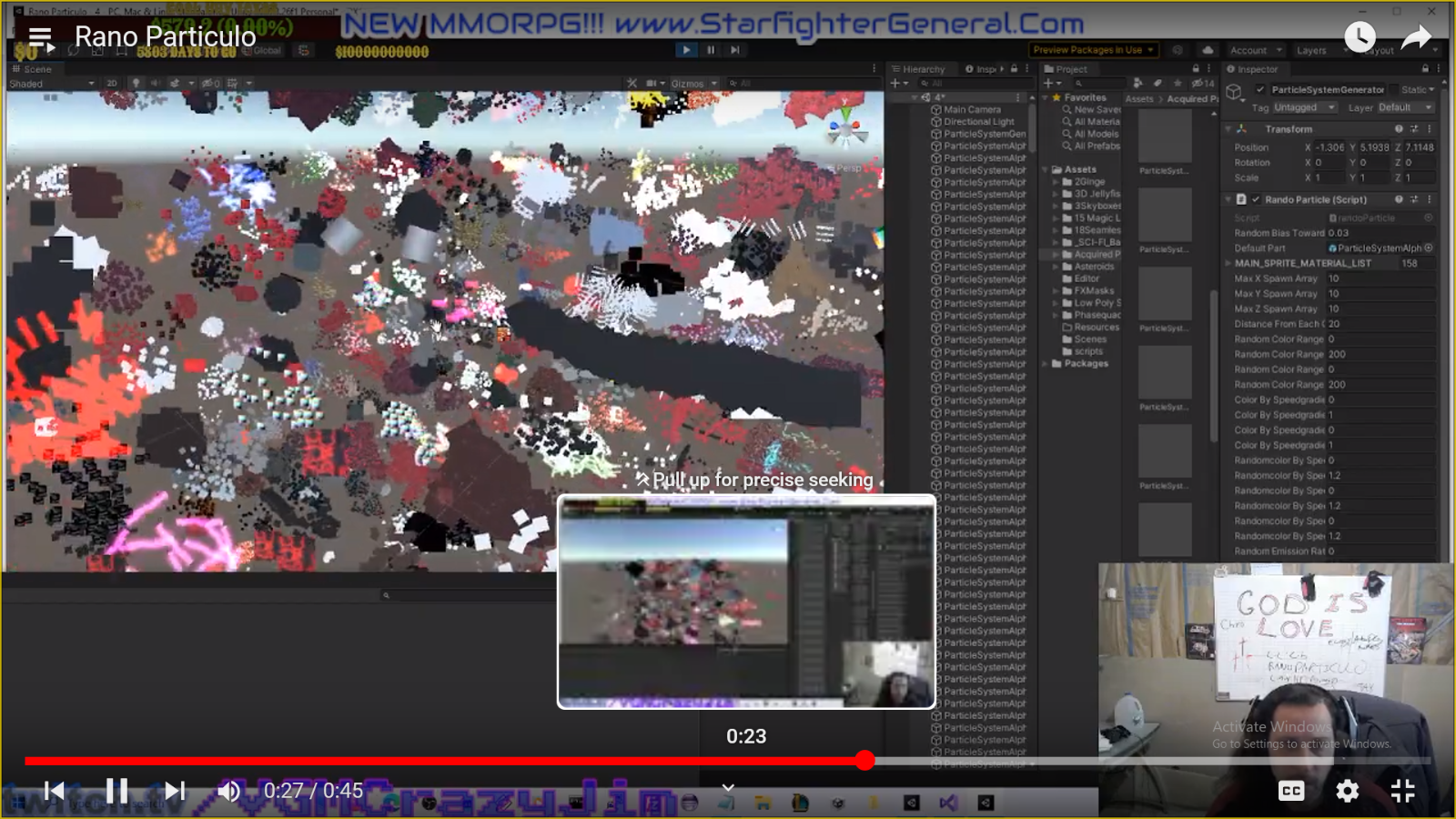Skip to the next video
Image resolution: width=1456 pixels, height=819 pixels.
[175, 791]
